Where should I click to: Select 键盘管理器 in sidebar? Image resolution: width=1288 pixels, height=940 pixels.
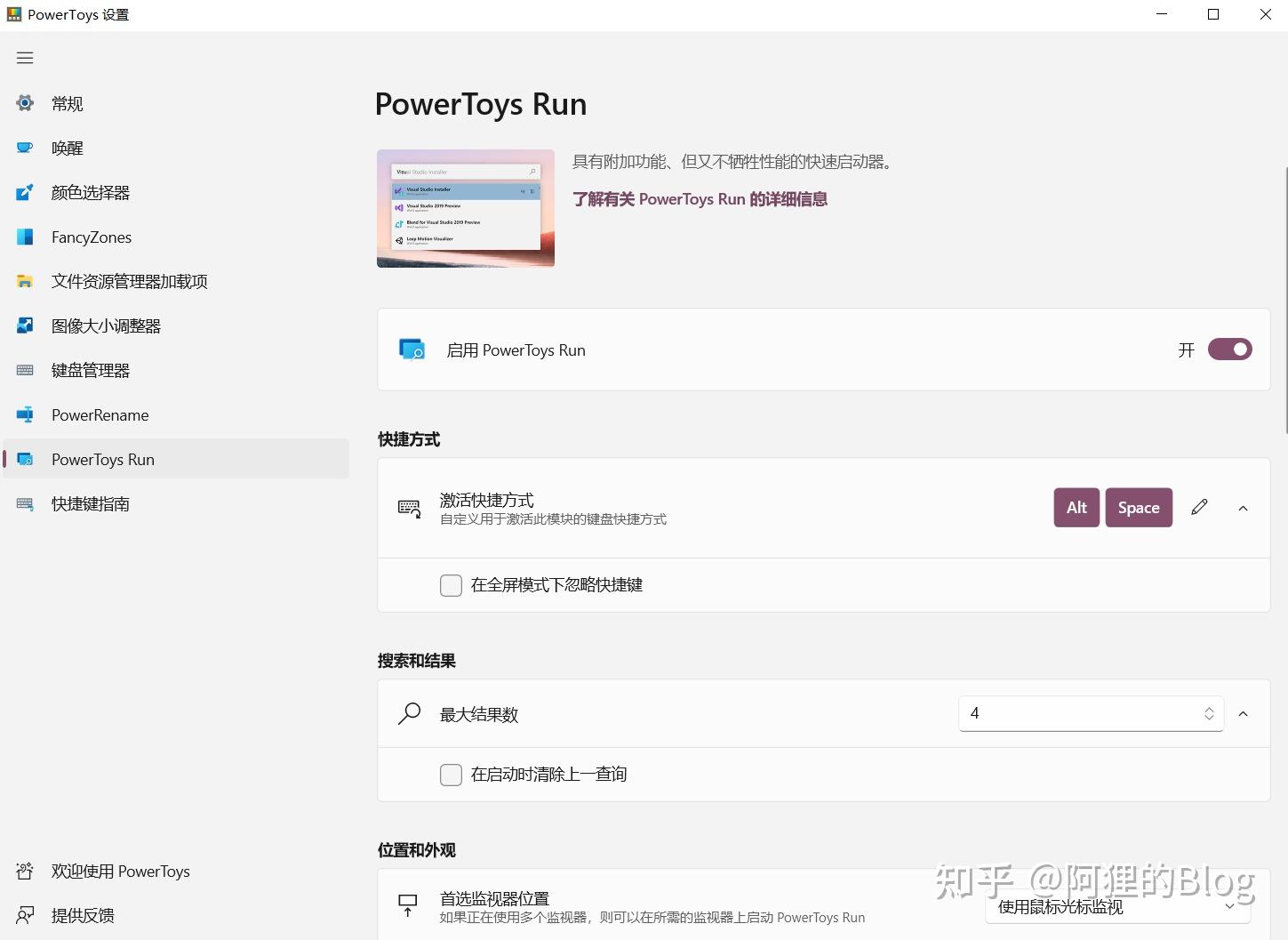pyautogui.click(x=176, y=370)
